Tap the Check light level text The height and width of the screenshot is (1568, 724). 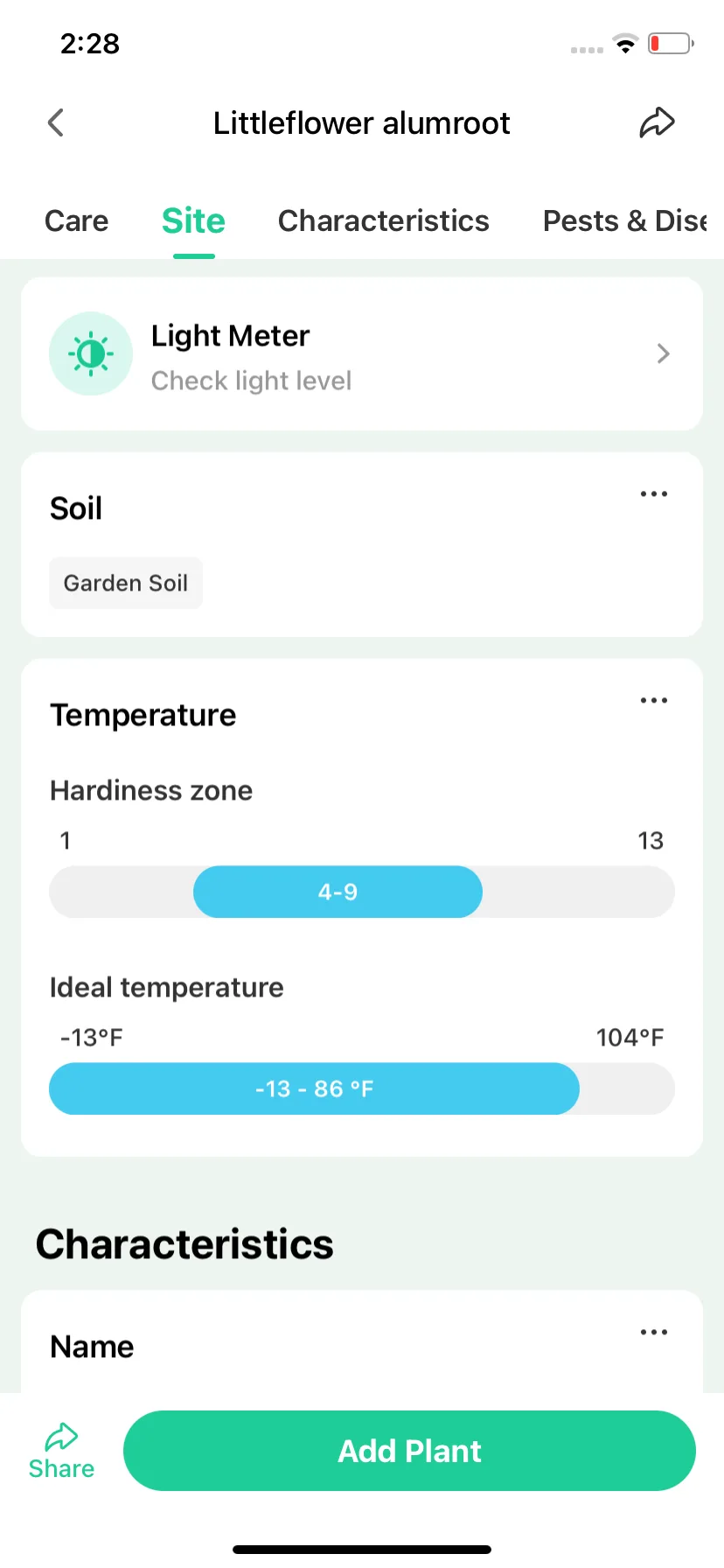coord(251,381)
